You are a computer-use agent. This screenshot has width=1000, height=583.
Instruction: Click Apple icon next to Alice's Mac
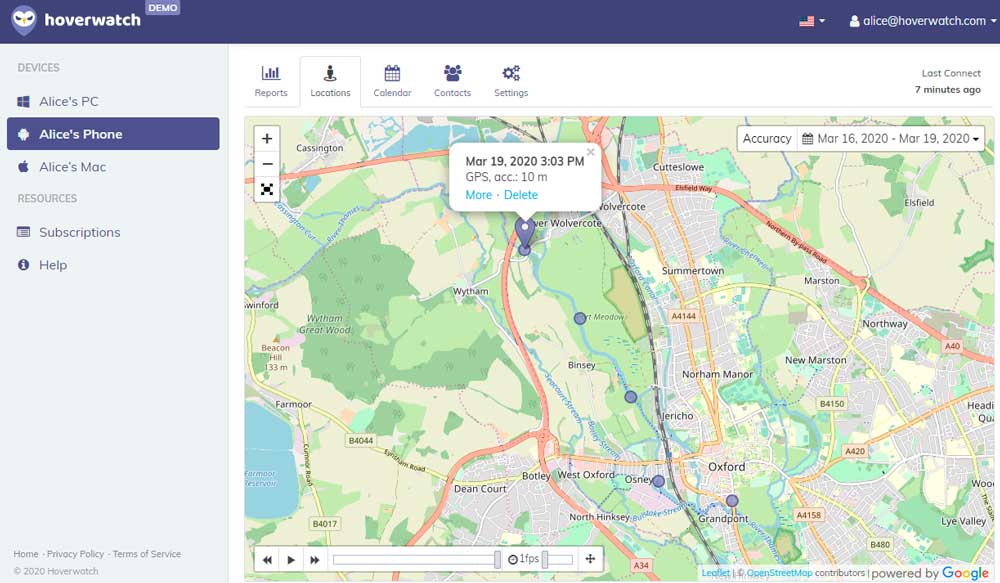pos(24,166)
